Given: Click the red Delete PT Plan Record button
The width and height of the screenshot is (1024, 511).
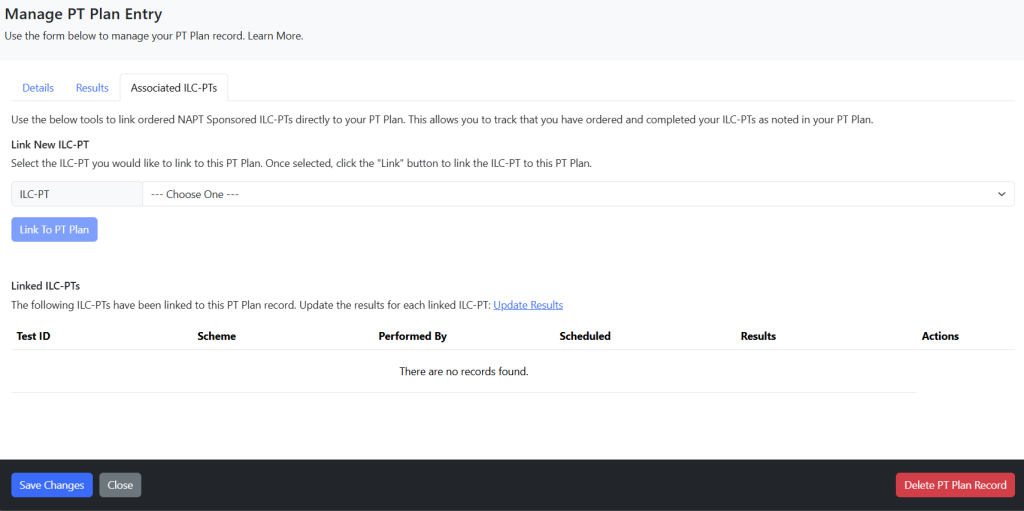Looking at the screenshot, I should (x=955, y=485).
